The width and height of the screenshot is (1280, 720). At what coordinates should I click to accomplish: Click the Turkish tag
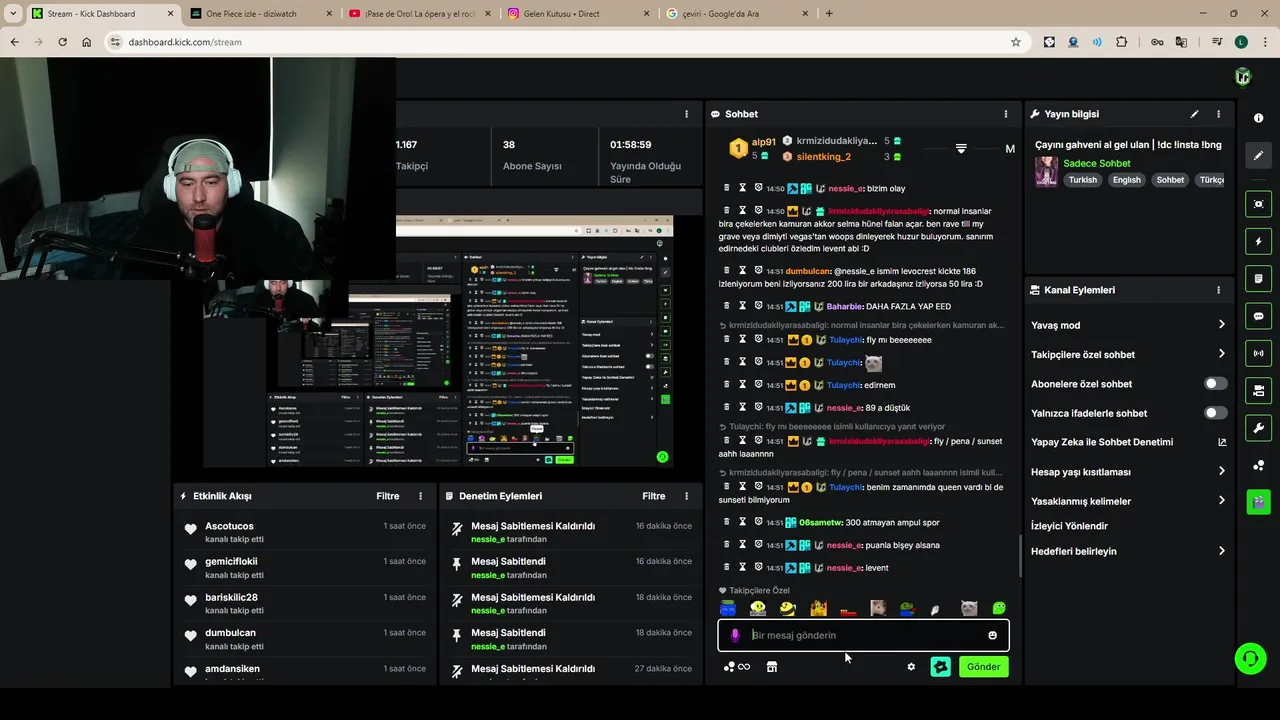tap(1082, 180)
